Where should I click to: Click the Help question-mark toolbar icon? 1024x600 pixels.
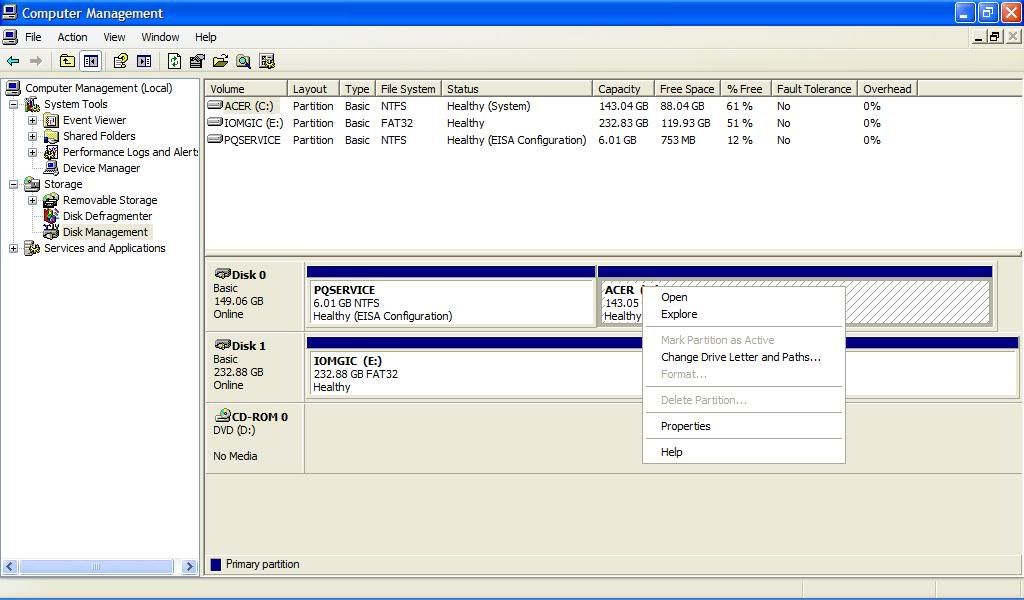(x=121, y=61)
